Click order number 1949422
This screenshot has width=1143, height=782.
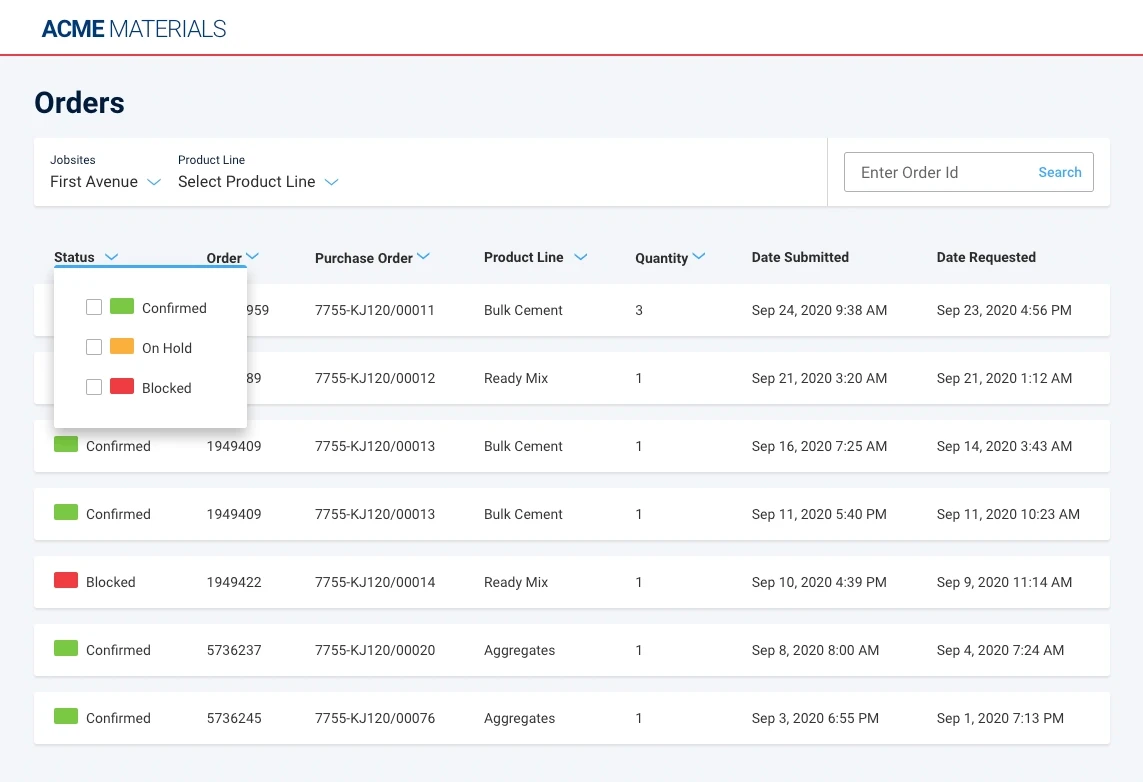tap(234, 582)
